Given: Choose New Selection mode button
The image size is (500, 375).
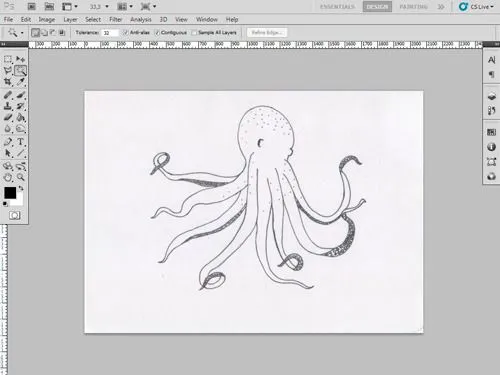Looking at the screenshot, I should coord(35,32).
